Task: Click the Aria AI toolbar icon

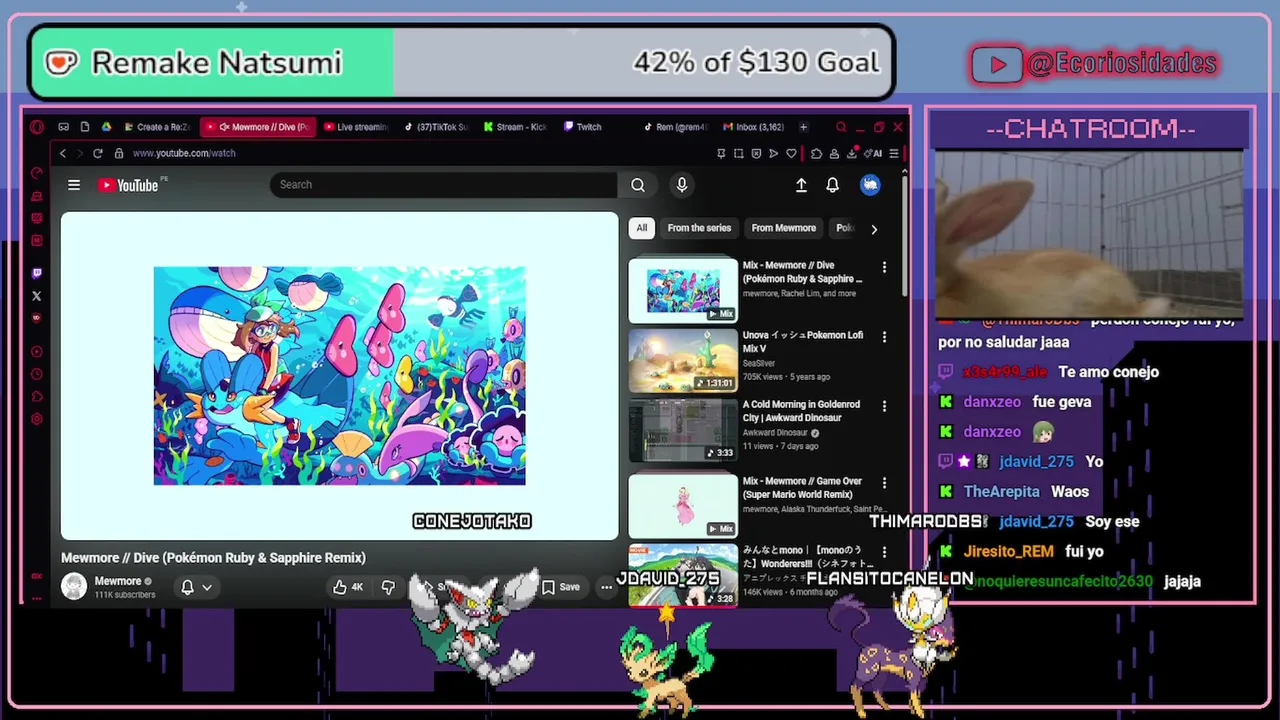Action: tap(875, 153)
